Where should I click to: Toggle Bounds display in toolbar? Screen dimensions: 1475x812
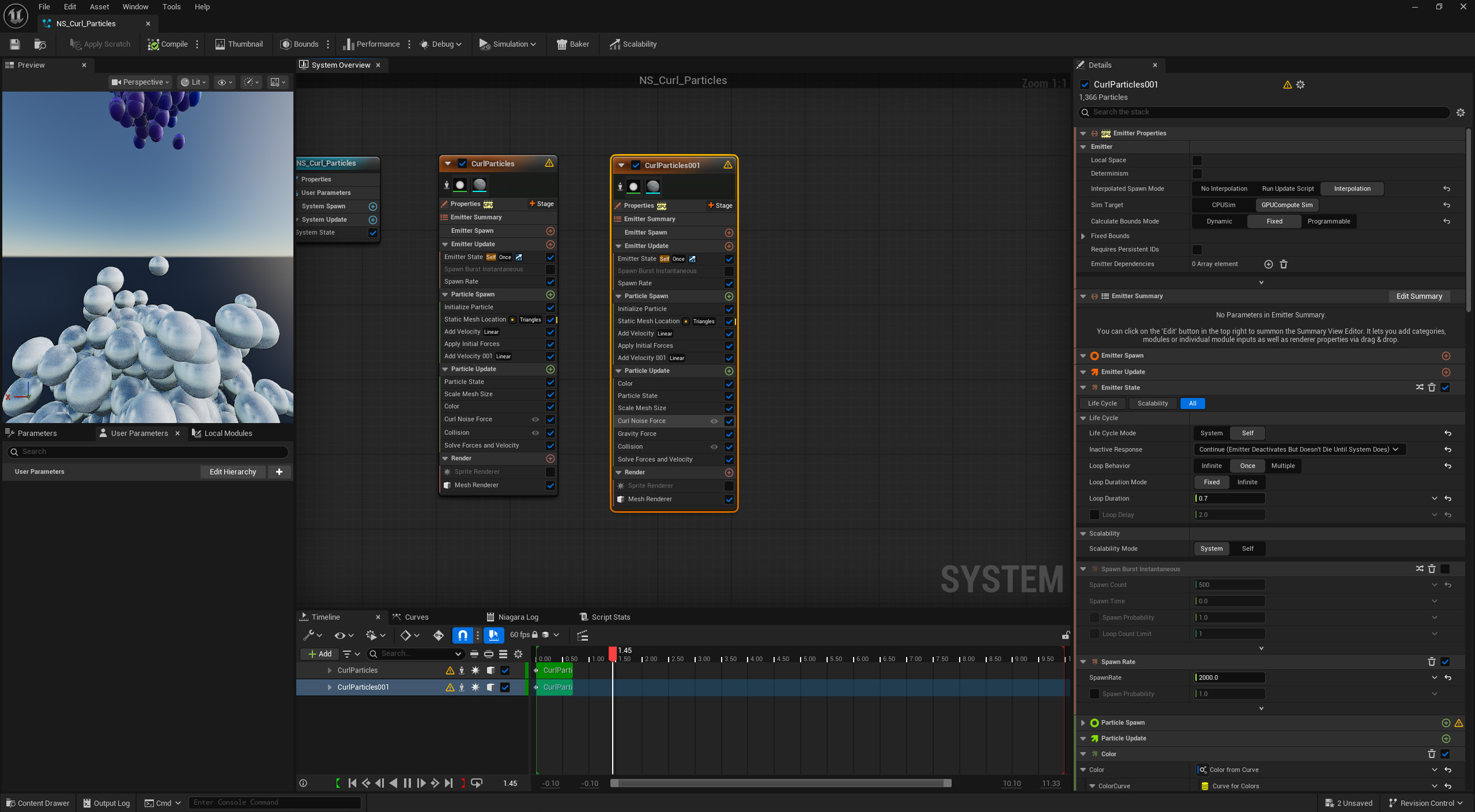click(x=299, y=44)
